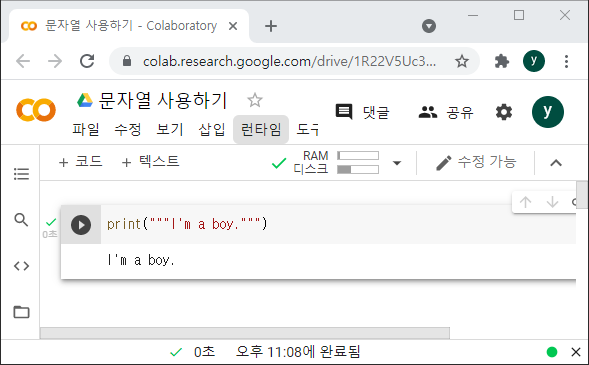This screenshot has width=589, height=365.
Task: Star the notebook next to its title
Action: click(255, 100)
